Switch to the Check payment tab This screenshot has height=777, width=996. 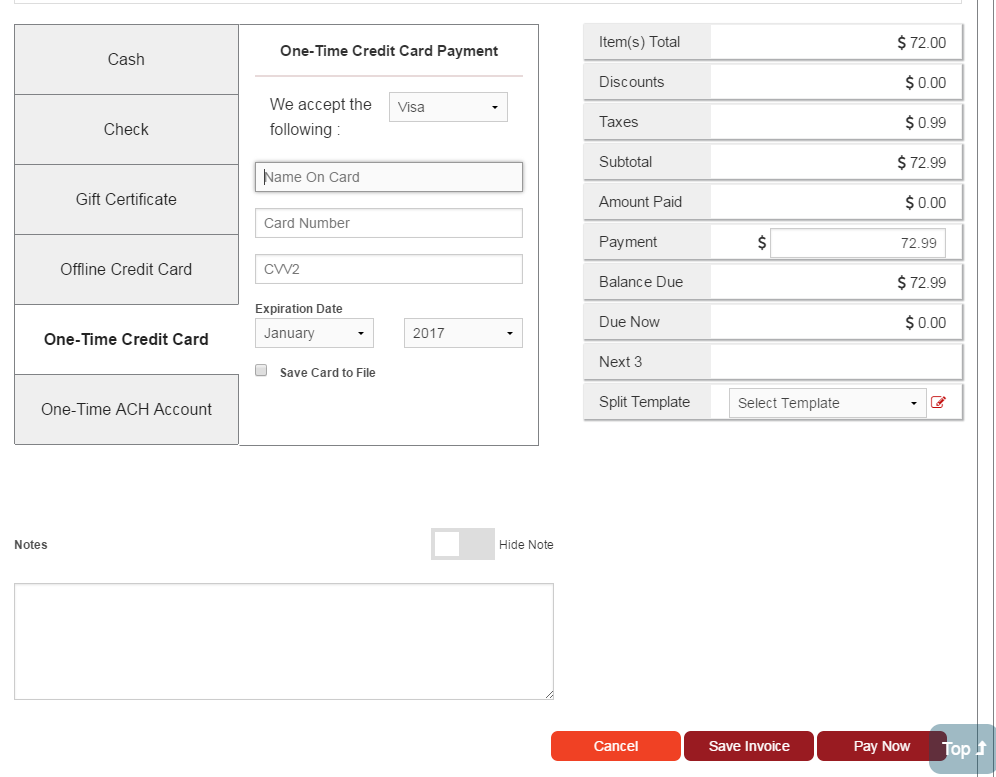click(126, 130)
